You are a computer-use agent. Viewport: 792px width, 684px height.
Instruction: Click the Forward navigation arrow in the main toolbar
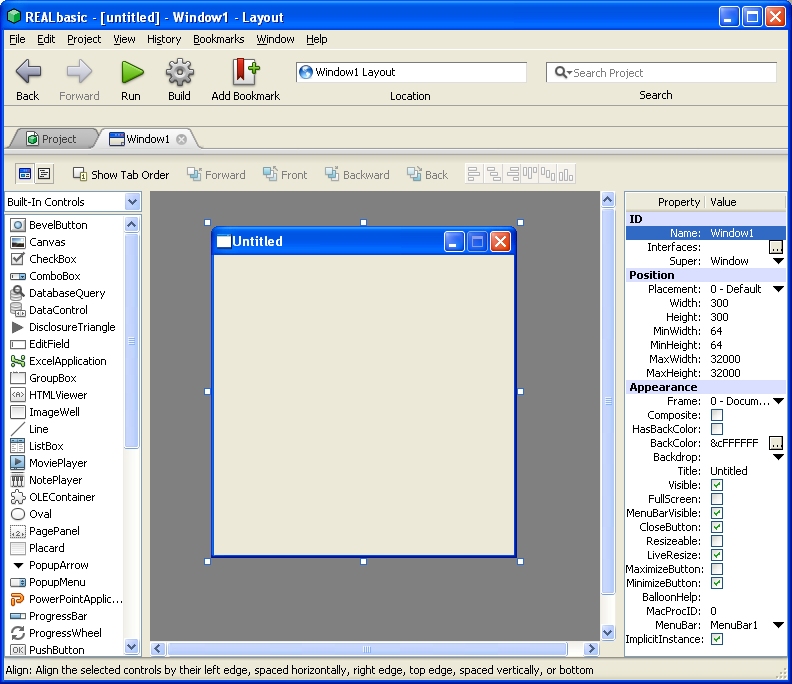pyautogui.click(x=79, y=72)
